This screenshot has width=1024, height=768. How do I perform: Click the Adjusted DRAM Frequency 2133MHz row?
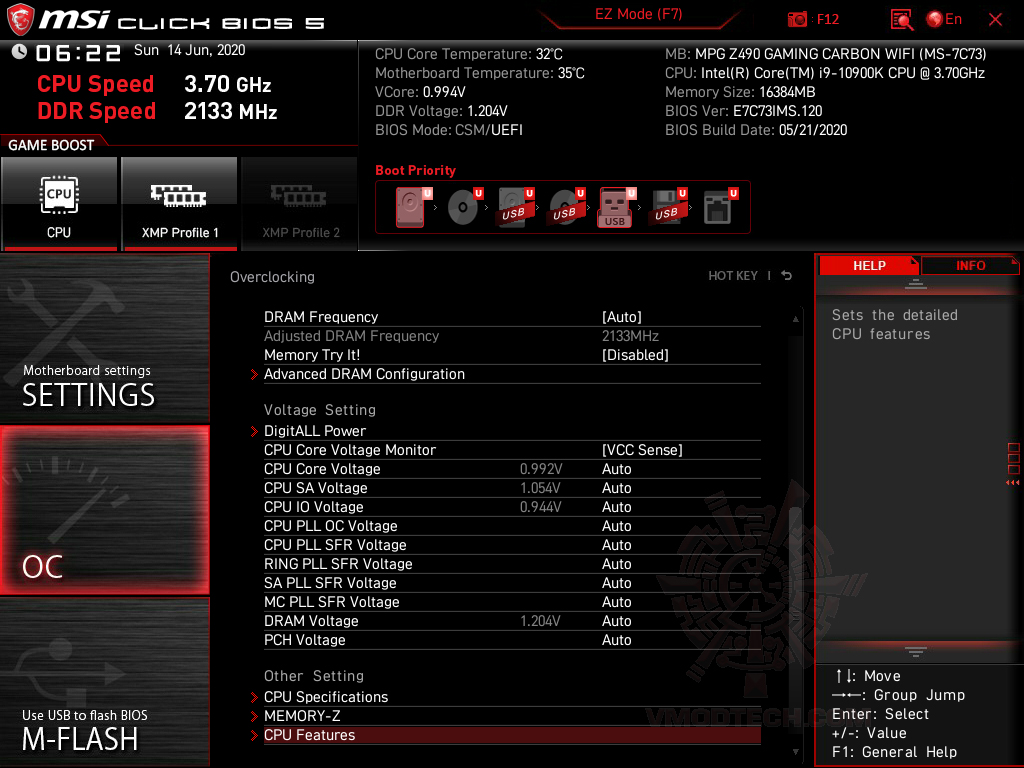512,336
